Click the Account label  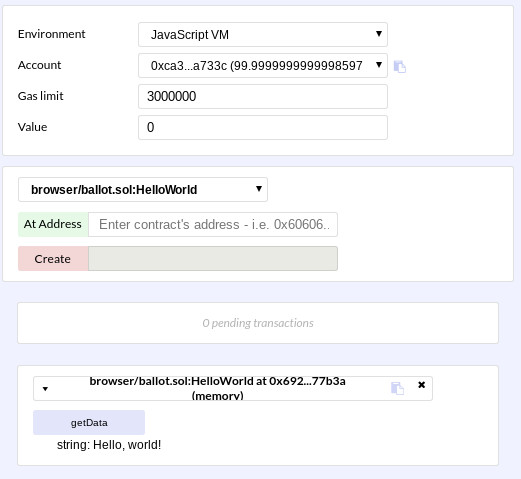pyautogui.click(x=39, y=65)
